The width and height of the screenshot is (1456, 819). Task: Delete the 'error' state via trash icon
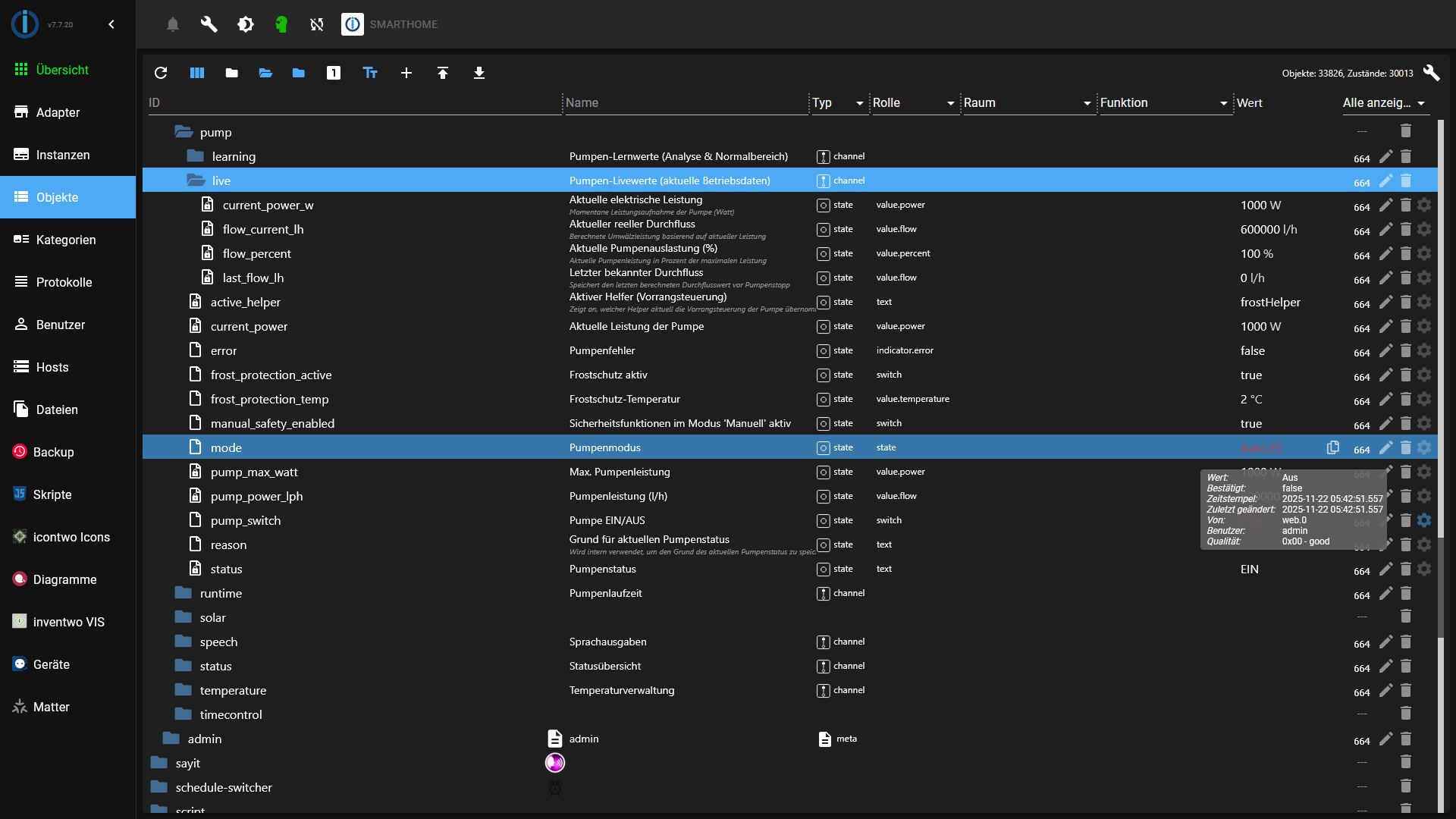pos(1406,351)
